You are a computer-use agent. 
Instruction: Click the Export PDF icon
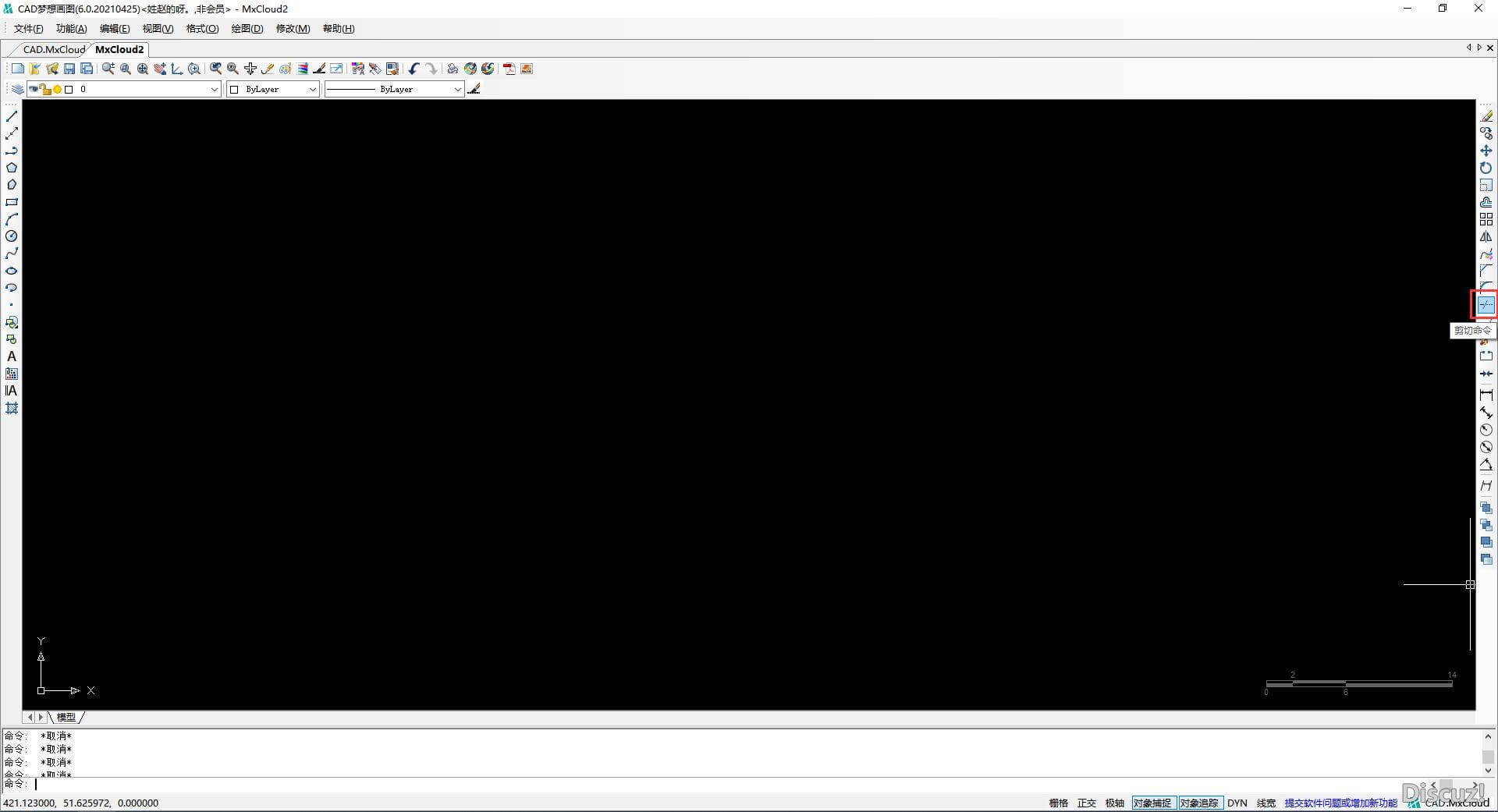pos(509,69)
